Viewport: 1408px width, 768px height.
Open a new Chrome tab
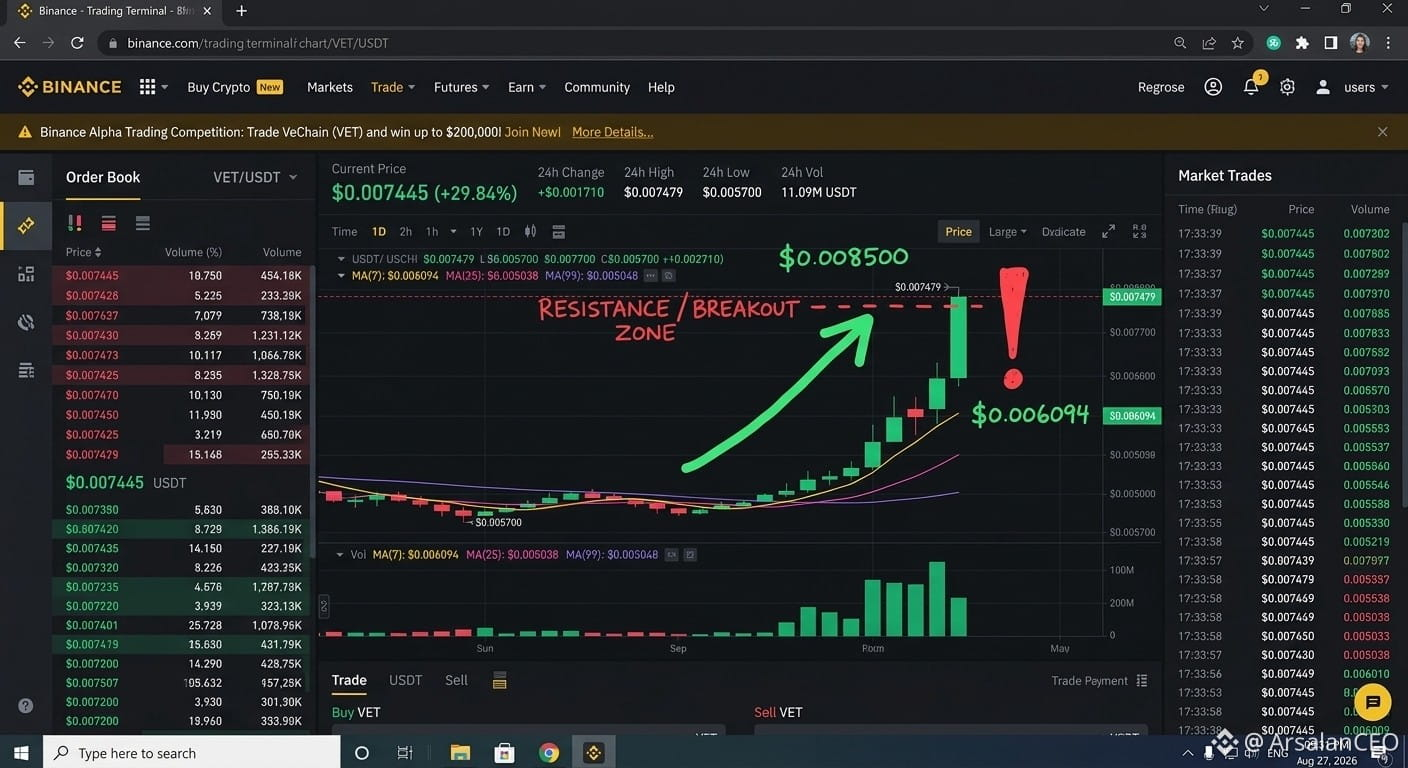241,11
